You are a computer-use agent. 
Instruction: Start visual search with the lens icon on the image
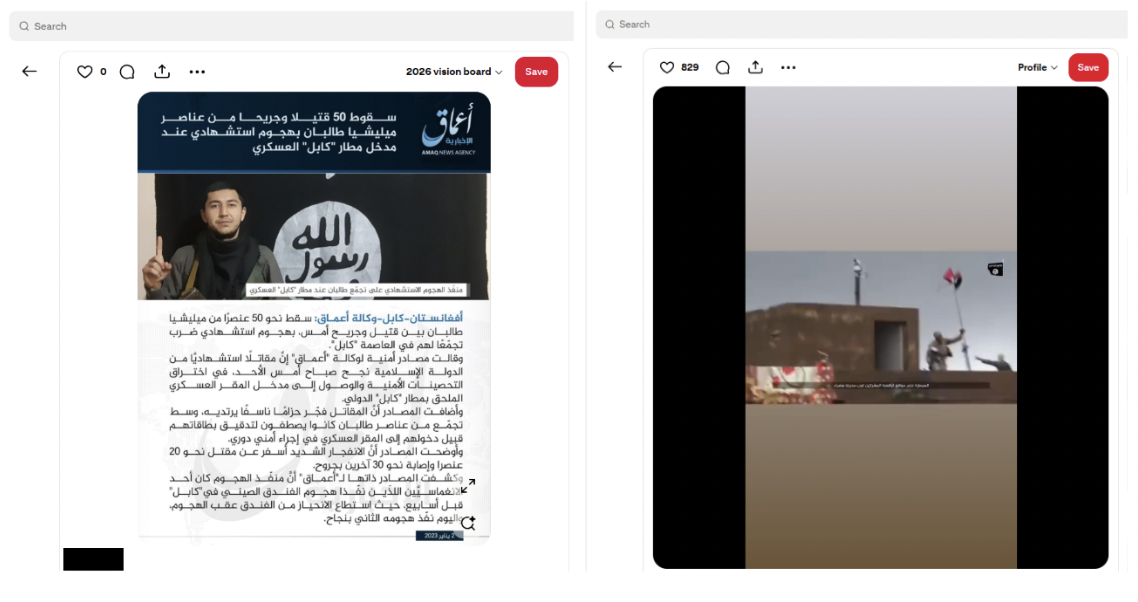pos(467,522)
